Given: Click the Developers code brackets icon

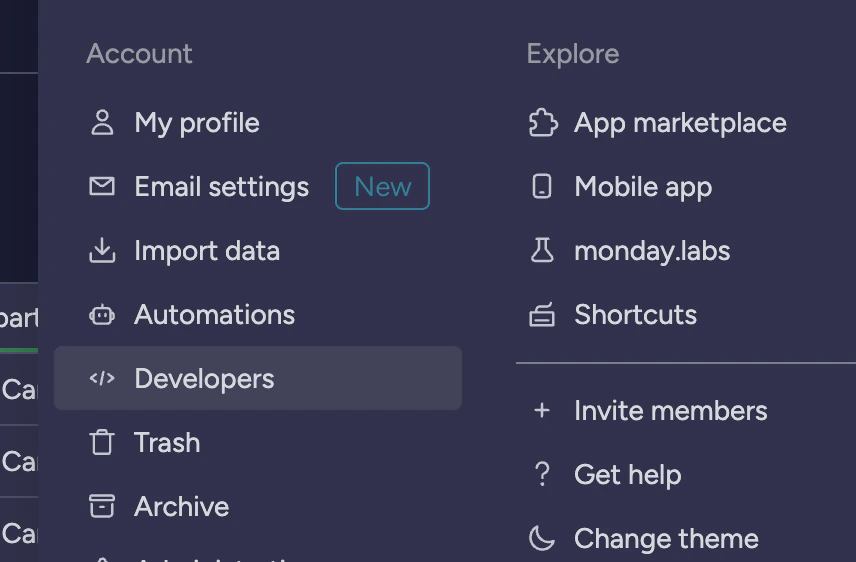Looking at the screenshot, I should [x=102, y=378].
